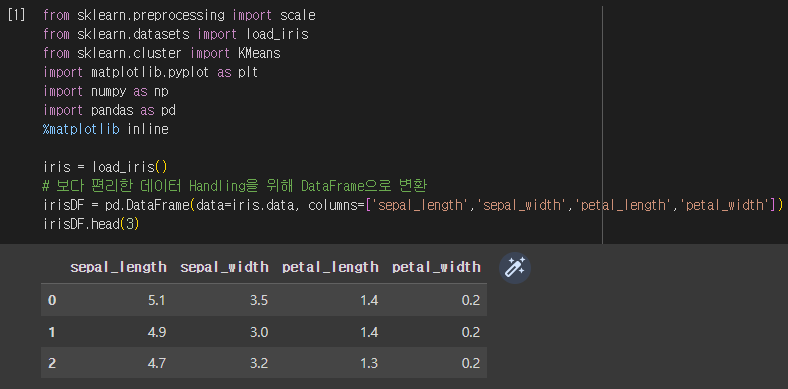The height and width of the screenshot is (389, 788).
Task: Select the sepal_width column header
Action: click(x=224, y=267)
